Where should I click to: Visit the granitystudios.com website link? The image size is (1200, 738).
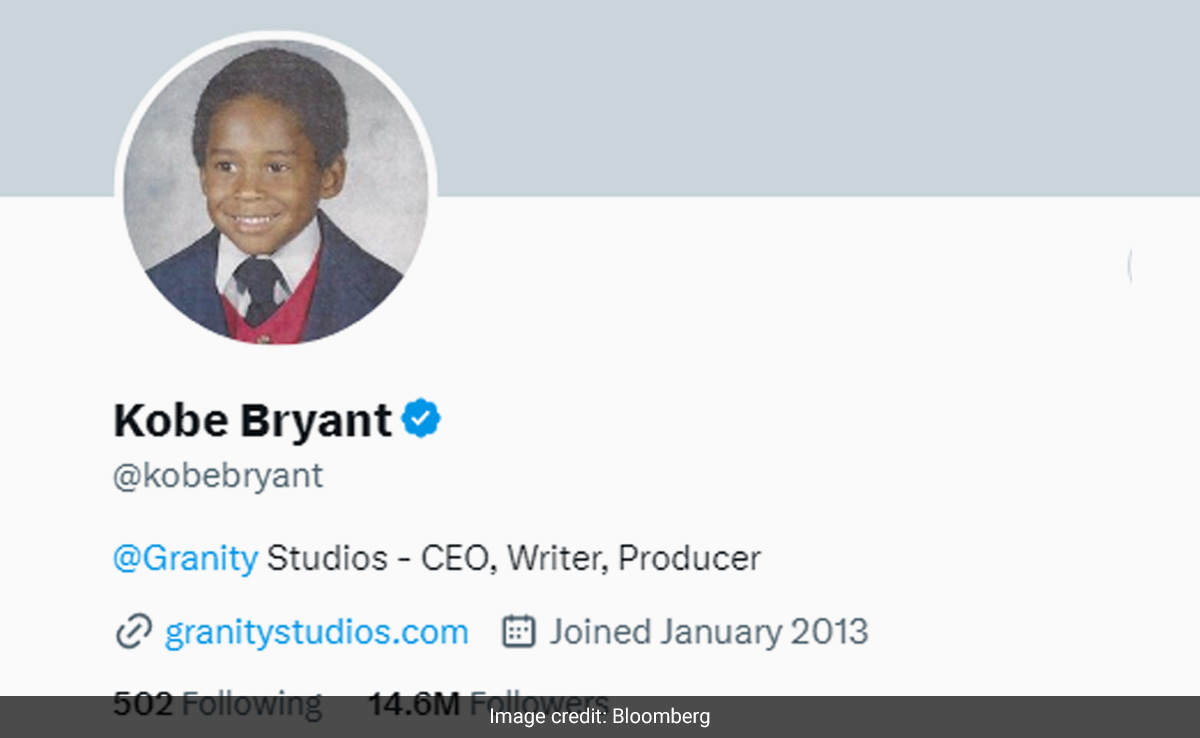316,632
